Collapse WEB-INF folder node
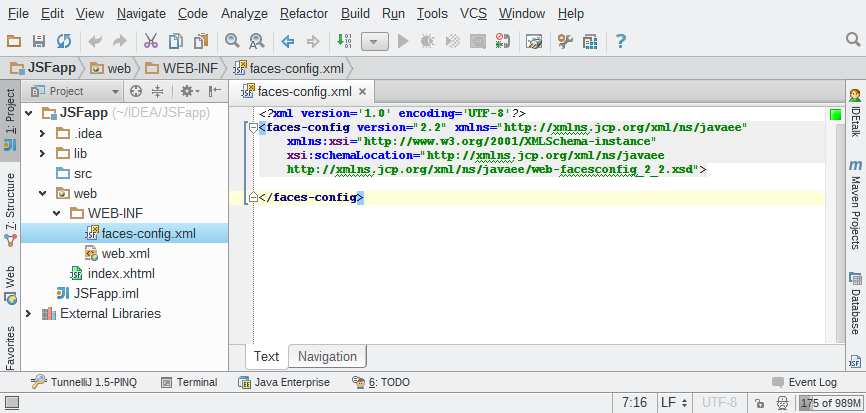The width and height of the screenshot is (866, 413). tap(56, 214)
